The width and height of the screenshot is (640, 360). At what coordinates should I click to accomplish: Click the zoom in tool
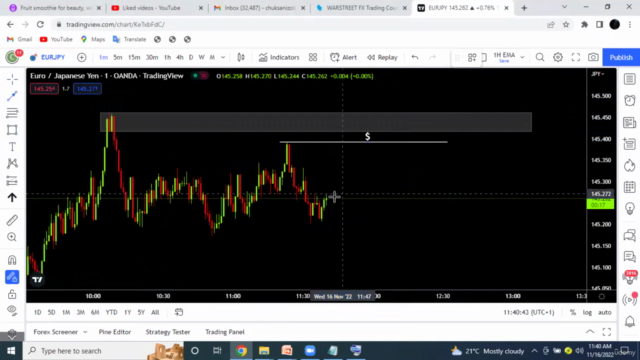coord(12,237)
